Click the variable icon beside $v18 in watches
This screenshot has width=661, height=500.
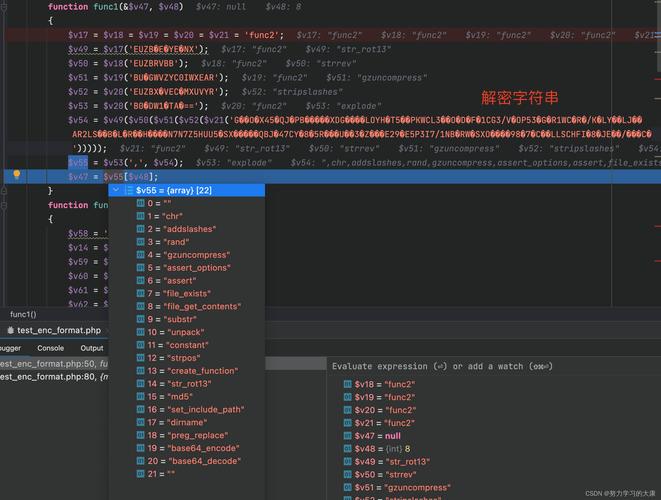pos(348,384)
